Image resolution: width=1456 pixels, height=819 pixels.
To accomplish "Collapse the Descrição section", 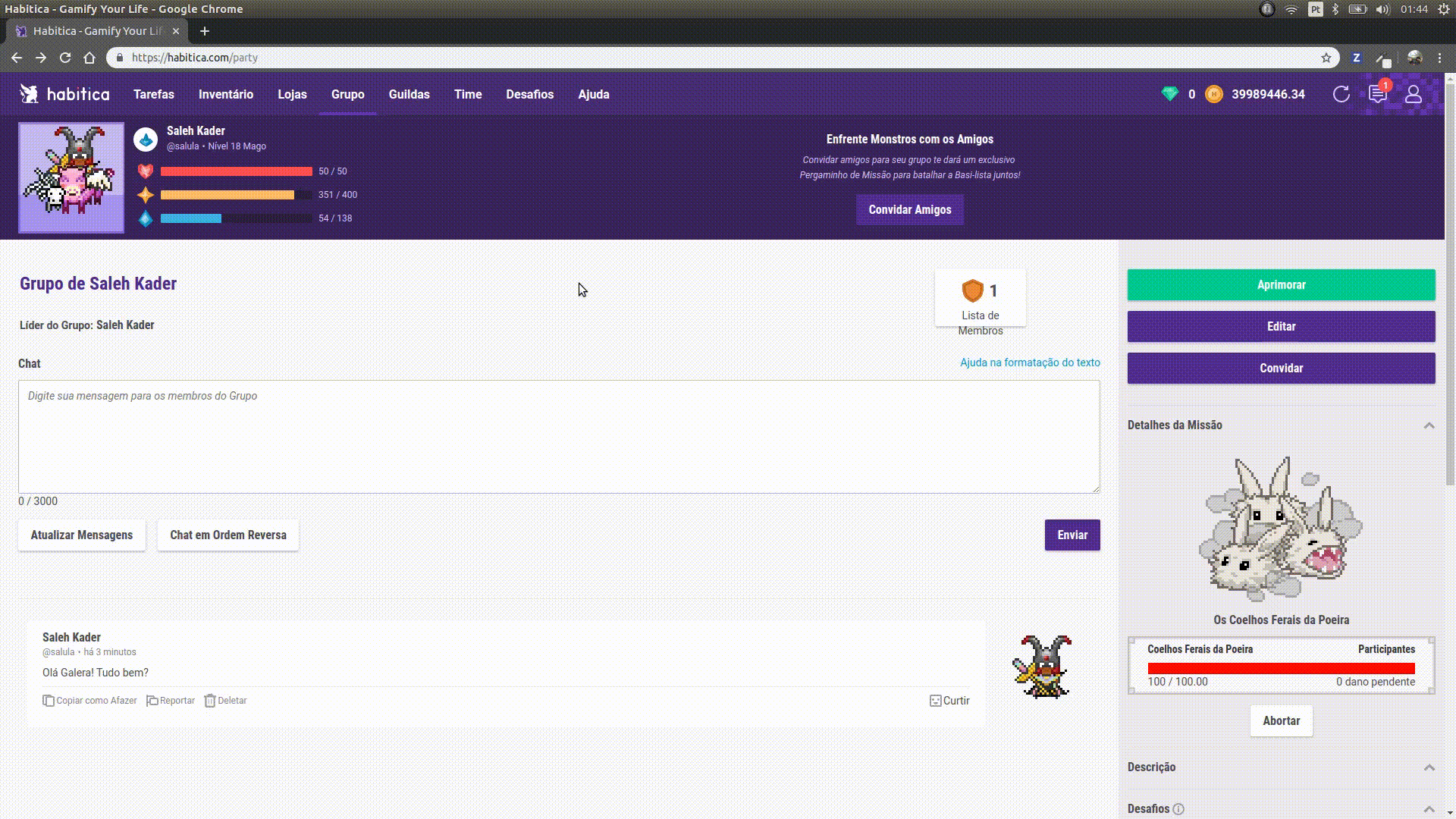I will point(1429,767).
